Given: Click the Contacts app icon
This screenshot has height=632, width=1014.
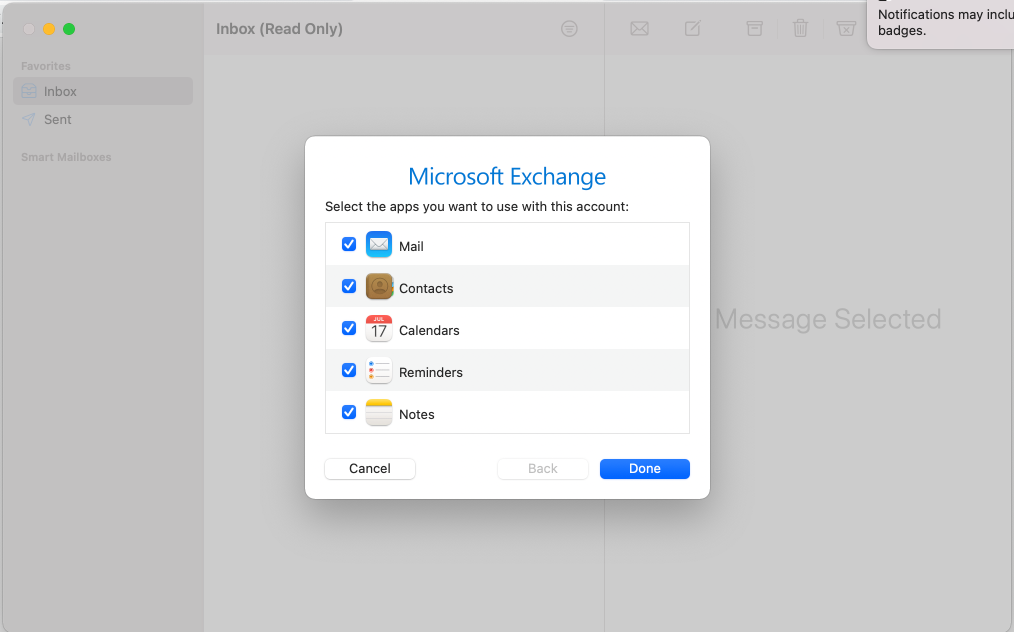Looking at the screenshot, I should click(x=379, y=287).
